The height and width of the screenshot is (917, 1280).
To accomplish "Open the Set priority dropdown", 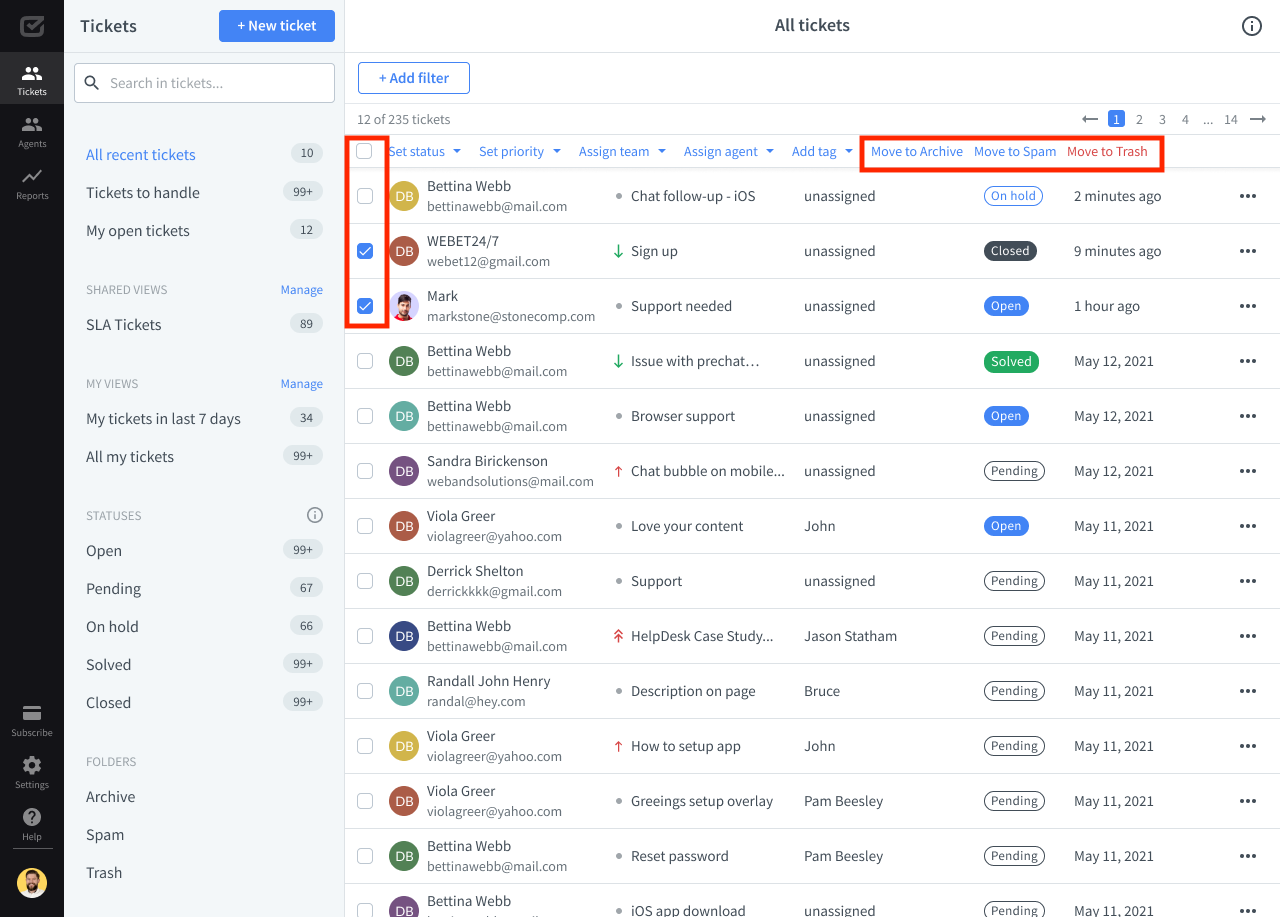I will pos(519,152).
